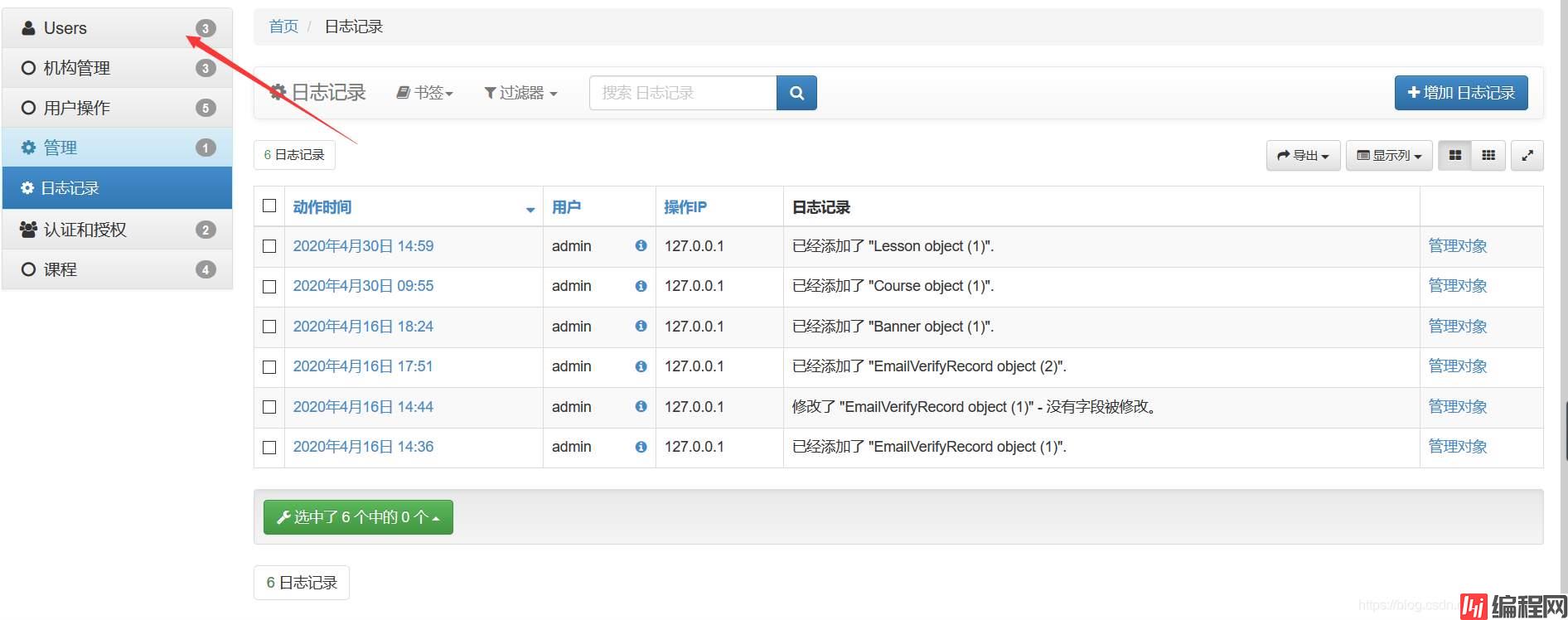Check the 2020年4月16日 18:24 row checkbox
This screenshot has height=620, width=1568.
(x=269, y=327)
